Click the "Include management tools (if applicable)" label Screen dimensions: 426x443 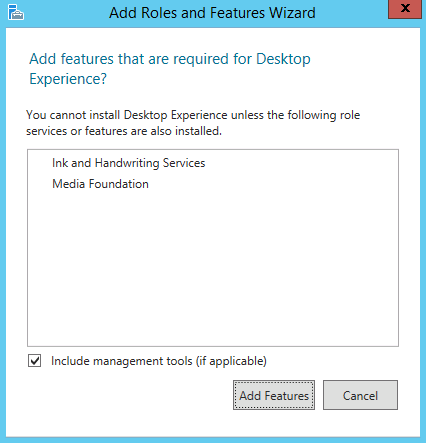coord(159,361)
